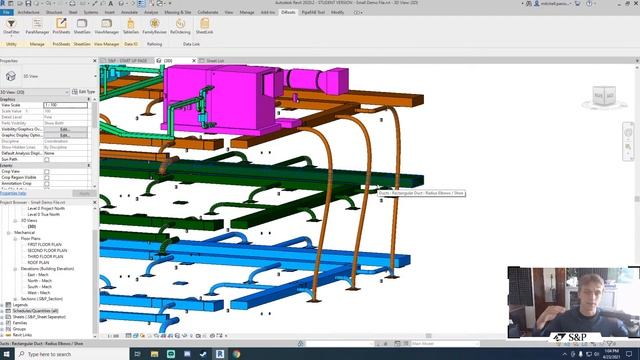Open Revit from the Windows taskbar

click(x=220, y=354)
